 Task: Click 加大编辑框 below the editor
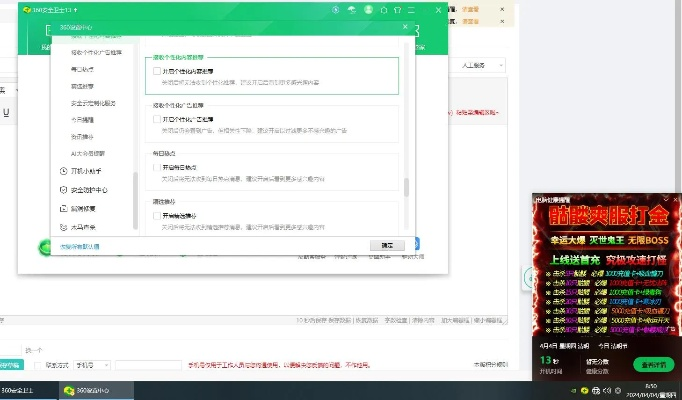click(x=455, y=320)
